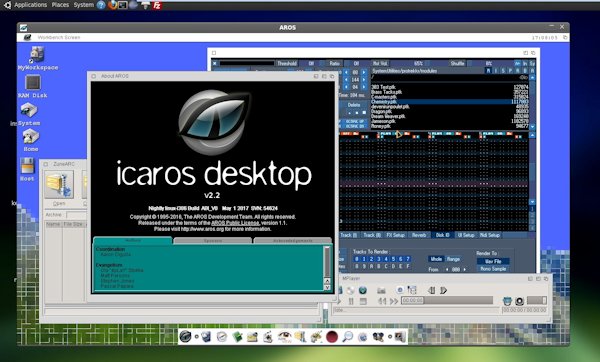Increase the 04 value with right arrow
Viewport: 600px width, 362px height.
[364, 87]
